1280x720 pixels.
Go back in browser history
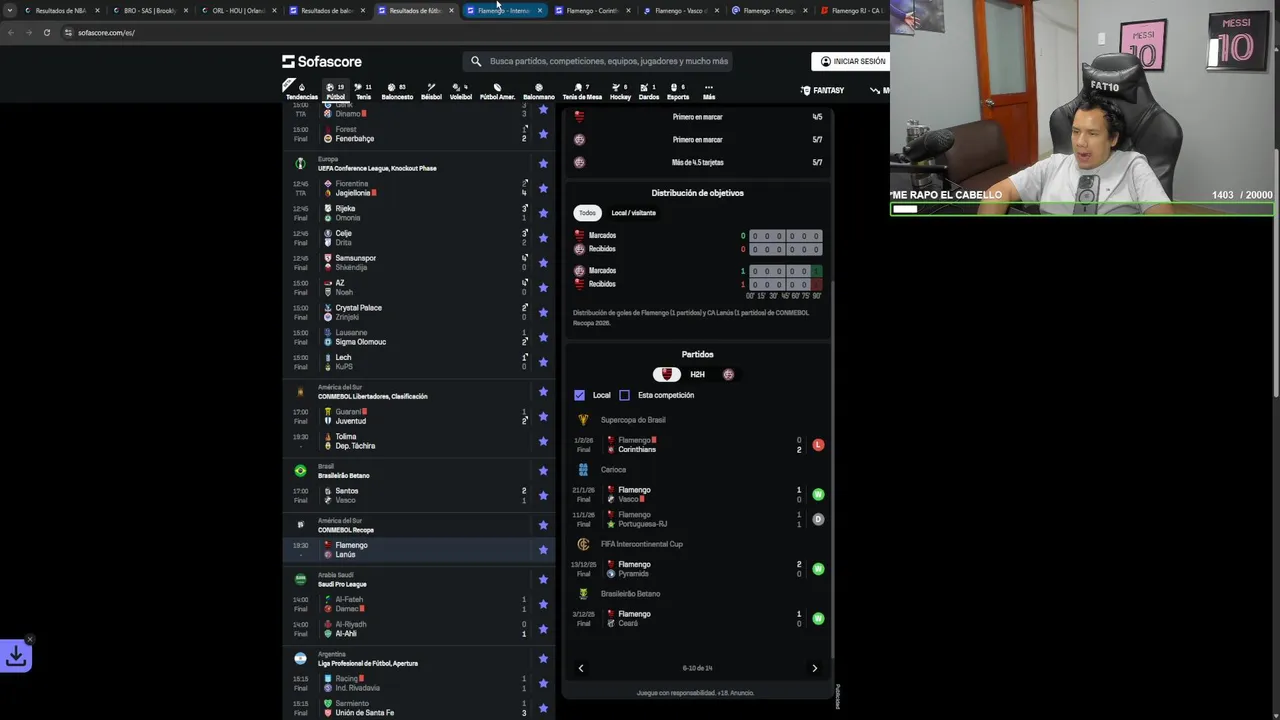click(x=11, y=32)
